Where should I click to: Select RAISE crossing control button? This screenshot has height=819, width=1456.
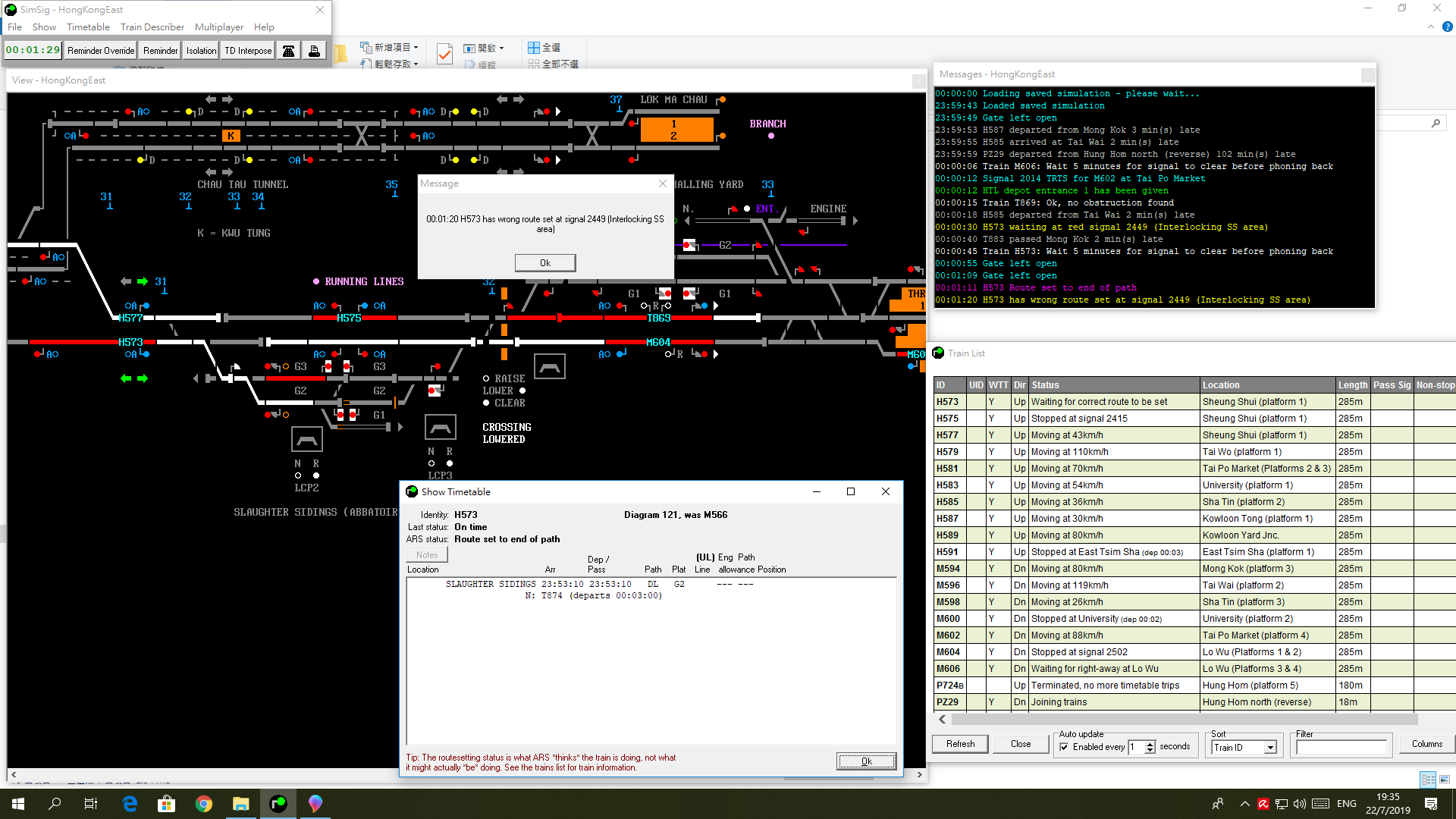point(486,378)
